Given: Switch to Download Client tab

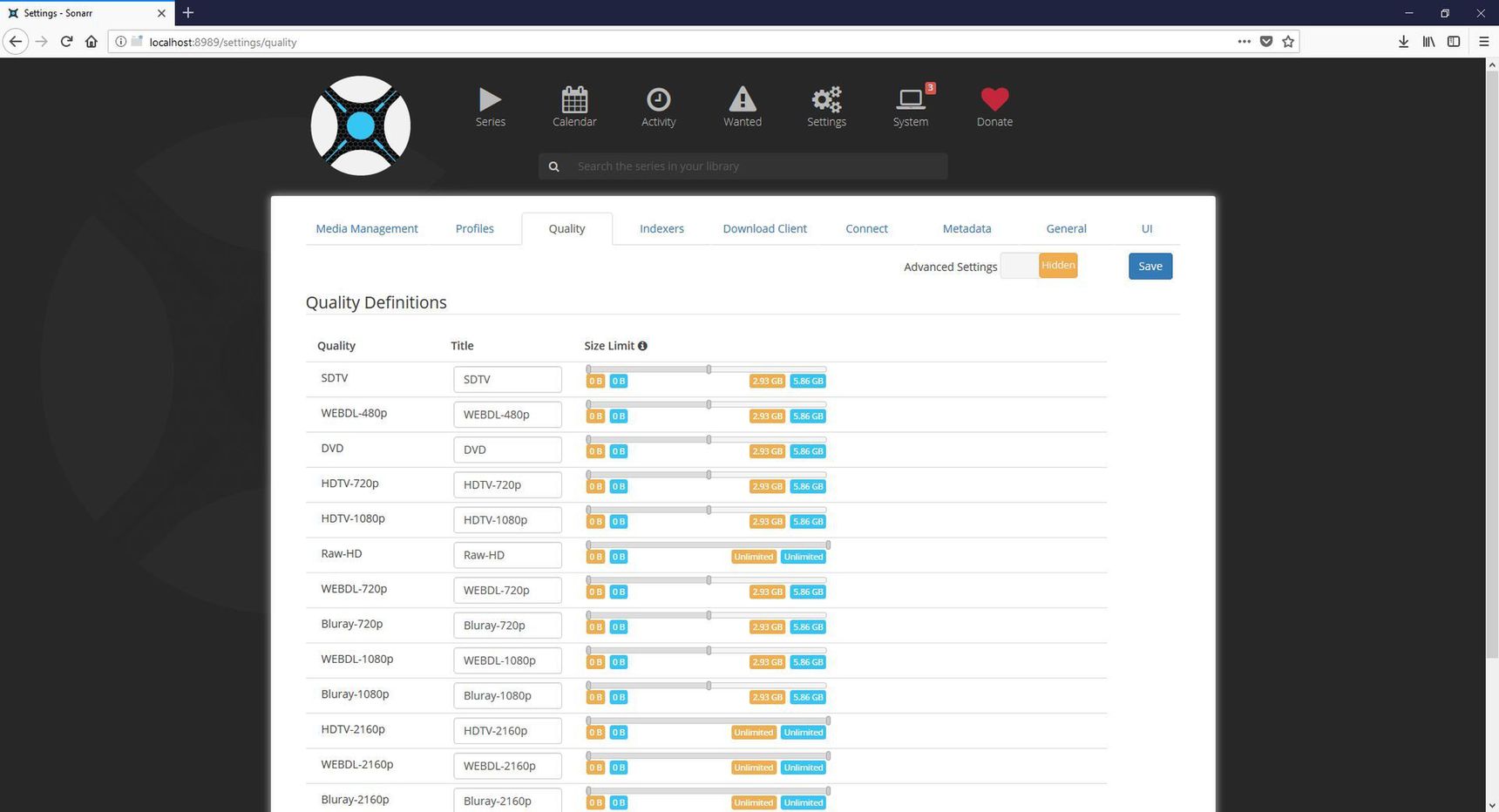Looking at the screenshot, I should 764,228.
